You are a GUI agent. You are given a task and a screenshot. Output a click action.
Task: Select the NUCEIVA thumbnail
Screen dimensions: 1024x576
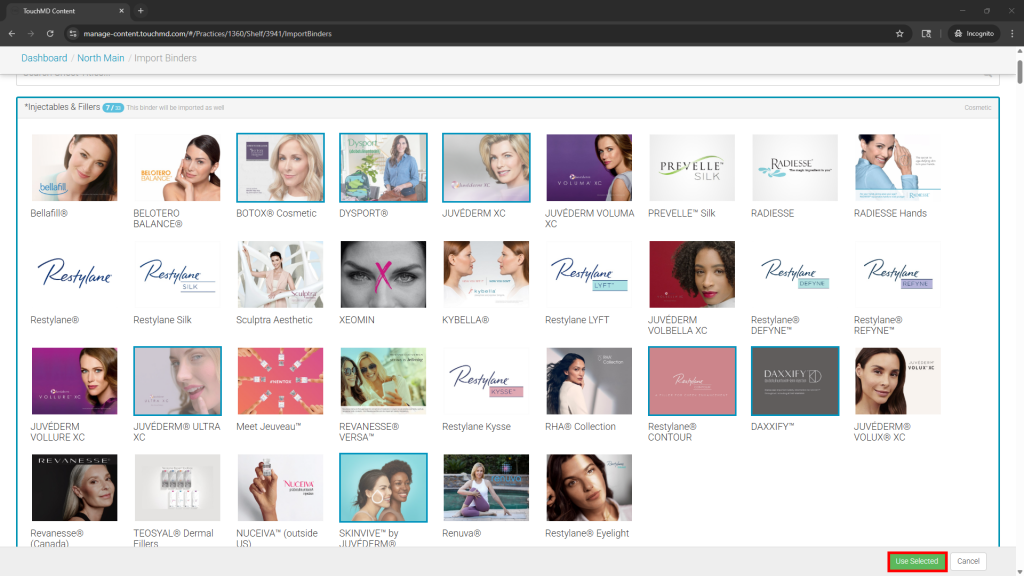(280, 488)
